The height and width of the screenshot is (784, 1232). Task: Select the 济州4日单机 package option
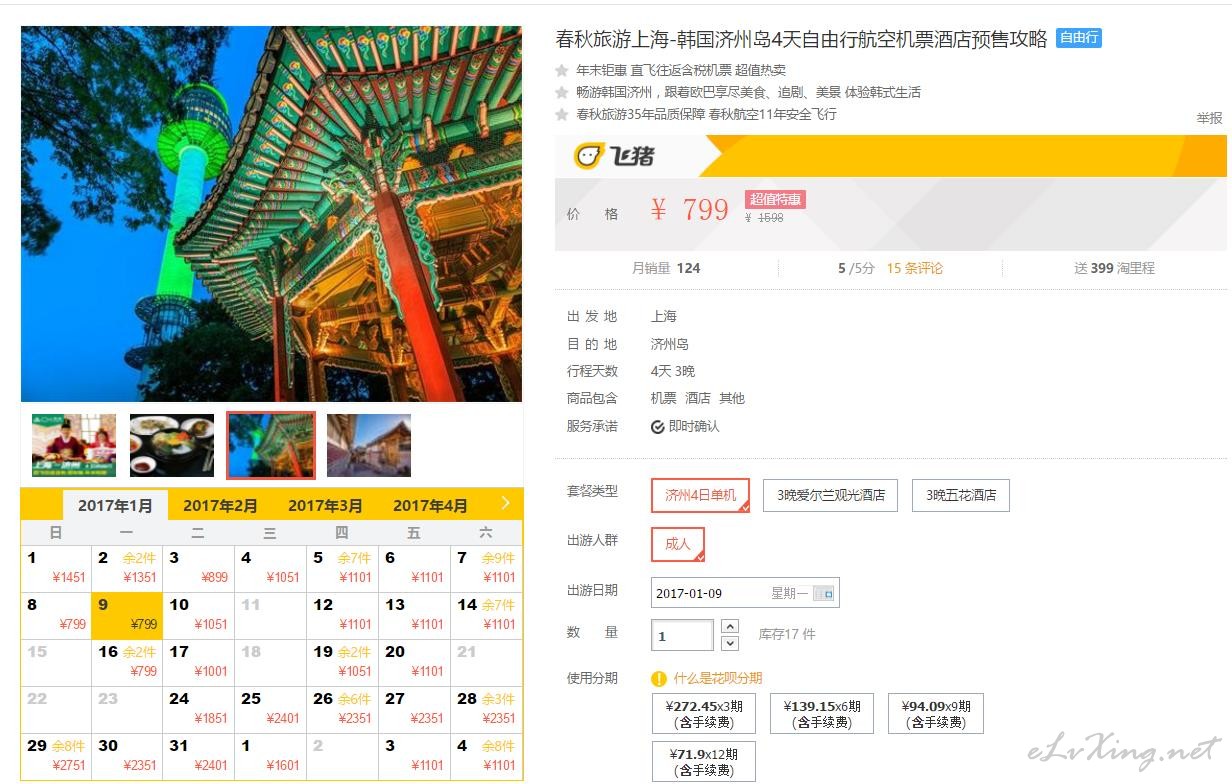coord(700,495)
